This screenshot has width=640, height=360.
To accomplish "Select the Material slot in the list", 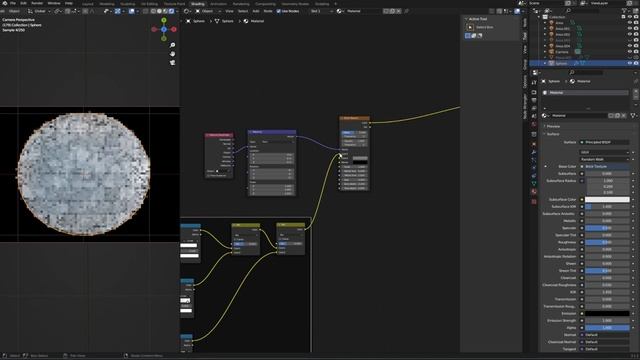I will pos(586,93).
